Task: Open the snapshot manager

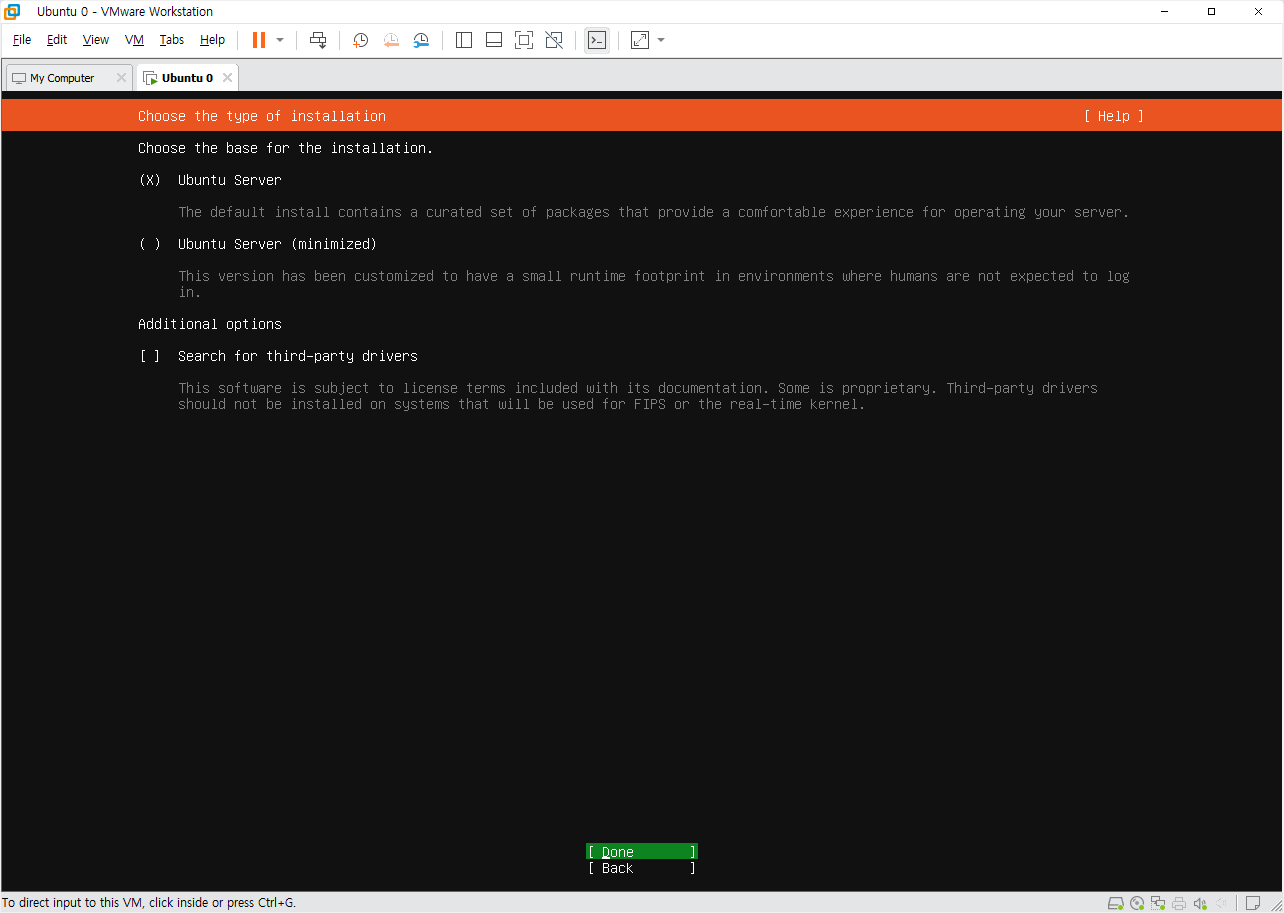Action: (x=421, y=40)
